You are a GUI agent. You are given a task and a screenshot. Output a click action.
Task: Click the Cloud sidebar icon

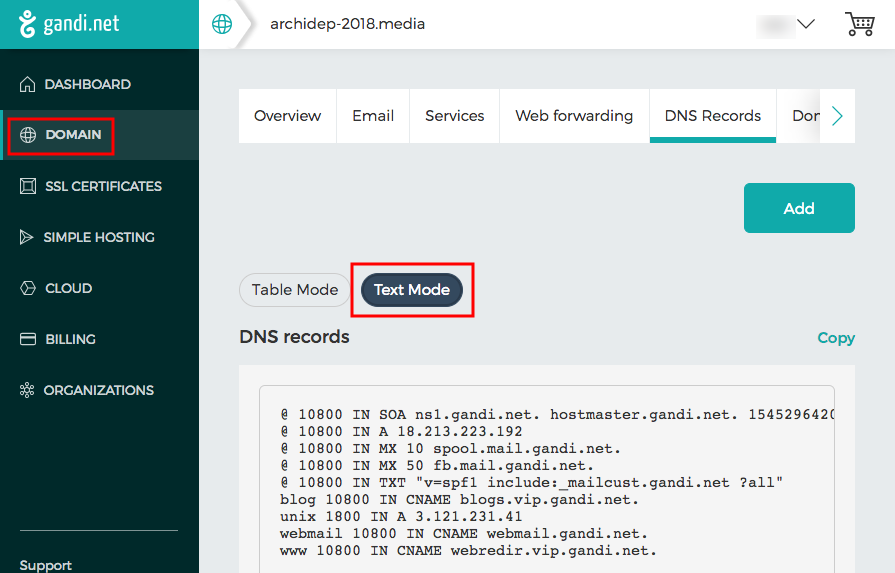point(27,288)
